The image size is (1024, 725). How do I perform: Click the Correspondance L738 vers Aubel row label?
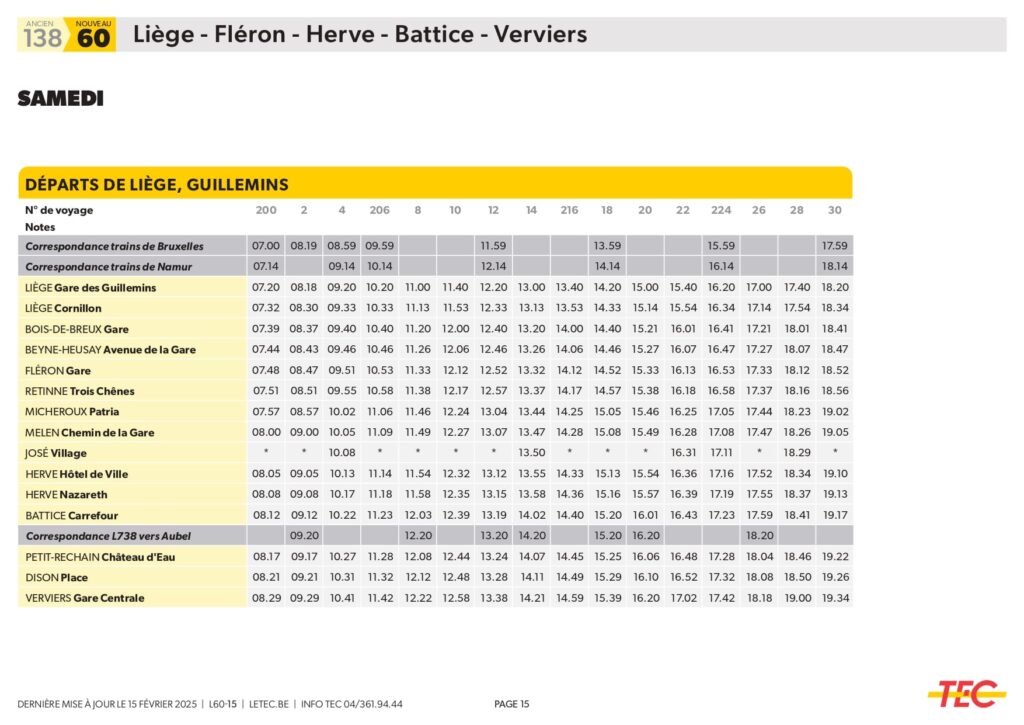[108, 536]
